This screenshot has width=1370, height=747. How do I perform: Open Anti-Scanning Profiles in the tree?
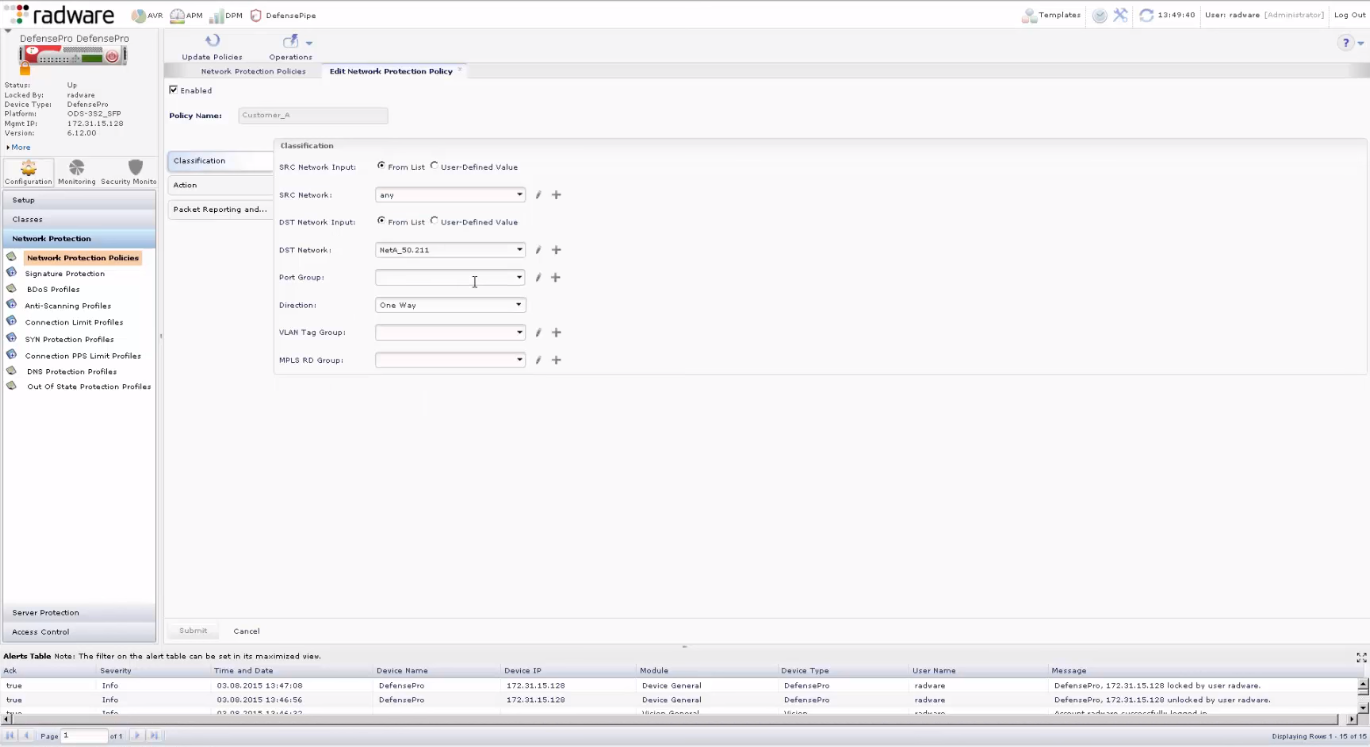point(68,306)
